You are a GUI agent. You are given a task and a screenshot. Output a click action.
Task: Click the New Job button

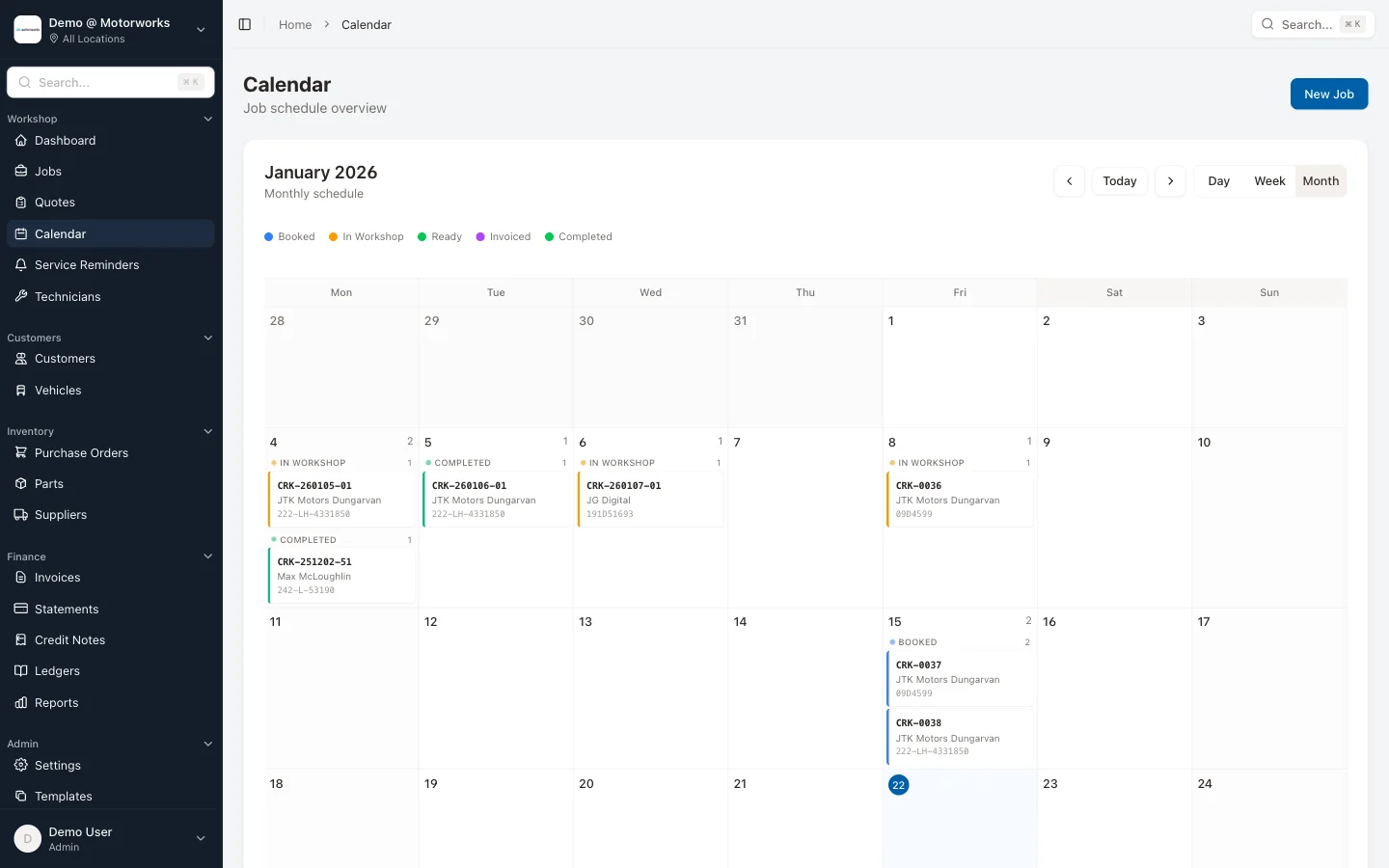pos(1328,94)
